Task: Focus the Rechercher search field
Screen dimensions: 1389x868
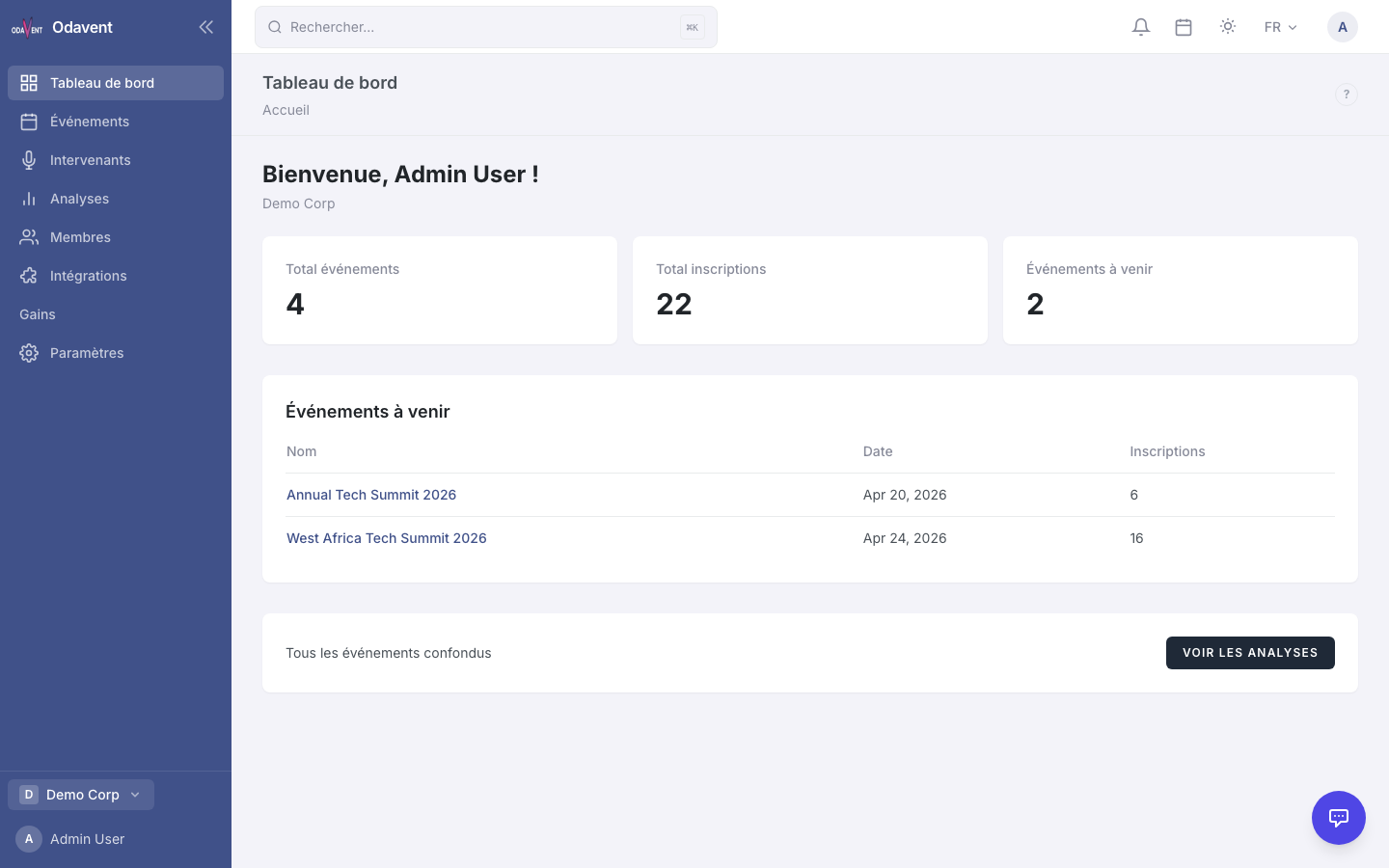Action: point(486,27)
